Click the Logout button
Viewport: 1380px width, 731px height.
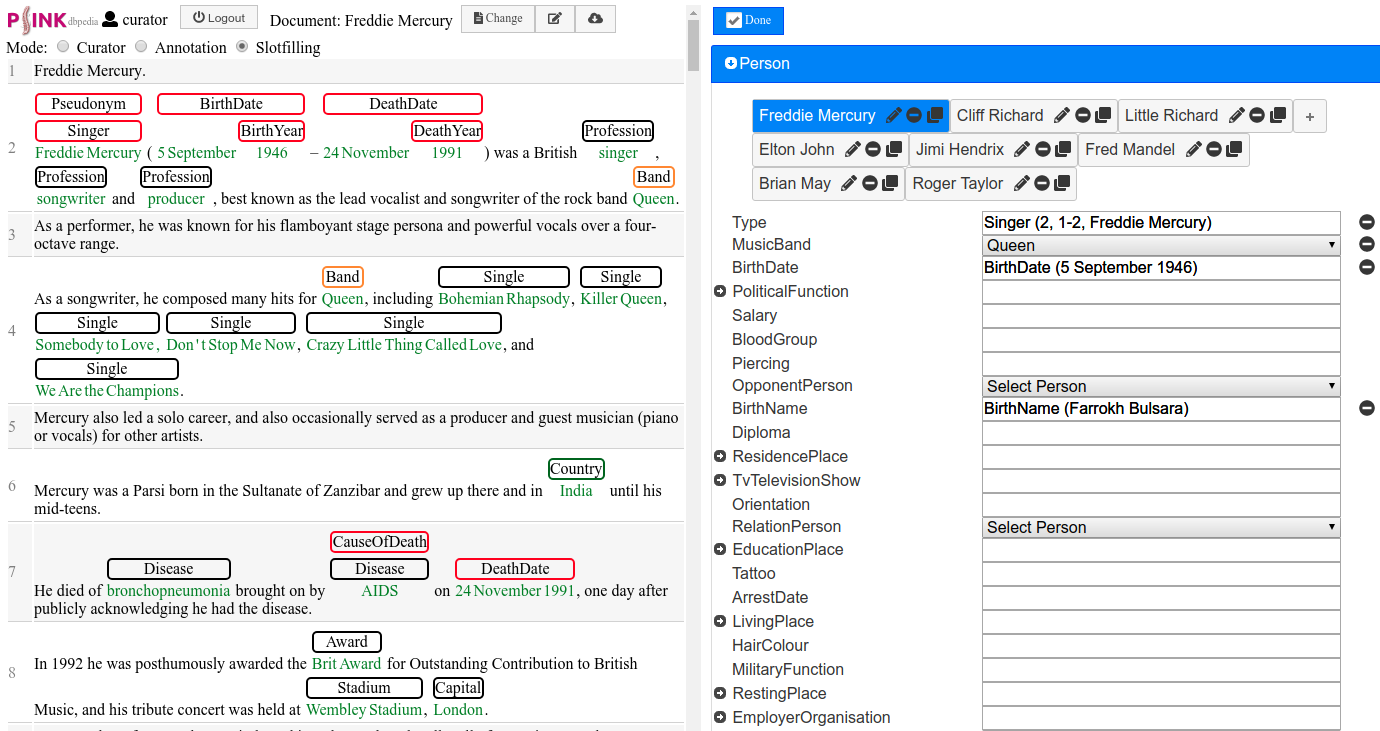219,18
